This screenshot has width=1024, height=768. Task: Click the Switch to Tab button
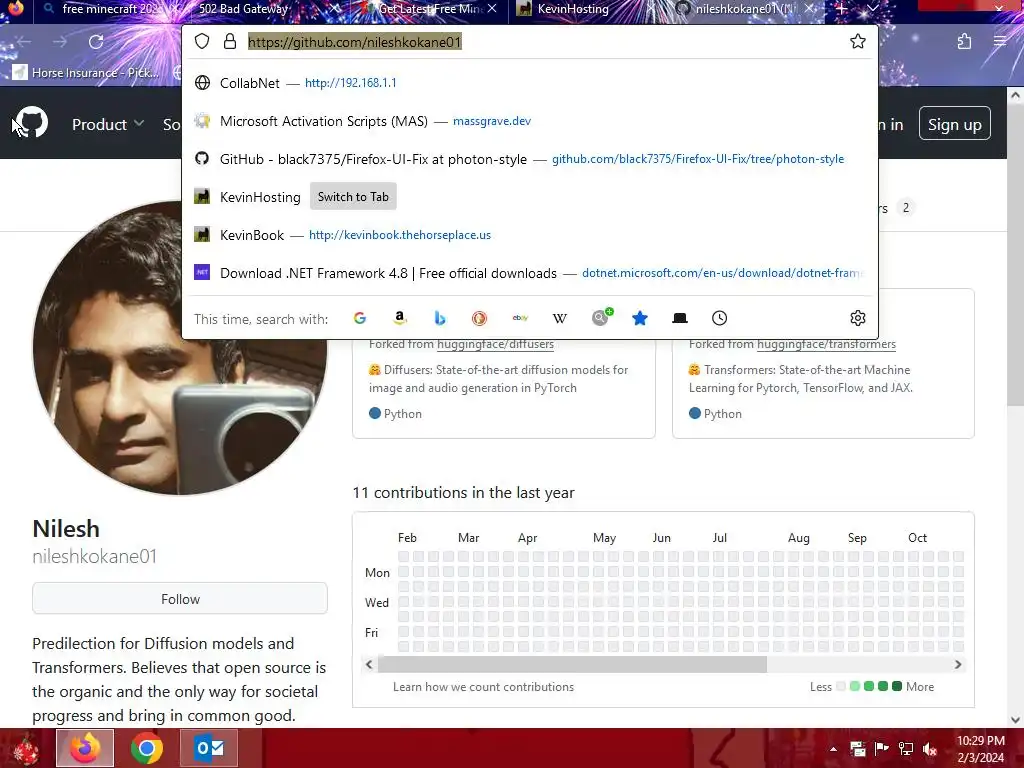tap(353, 197)
